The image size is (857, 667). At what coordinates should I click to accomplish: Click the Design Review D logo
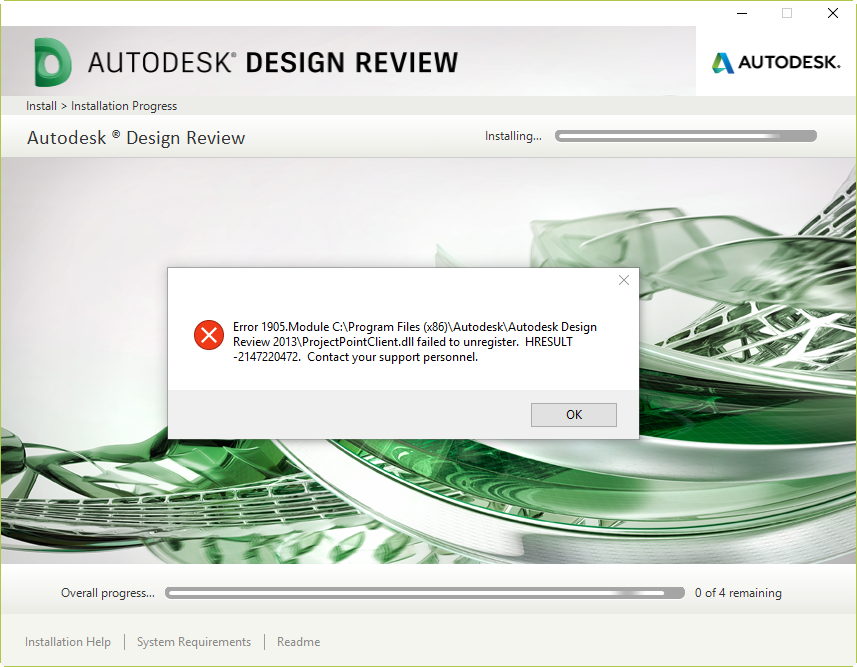52,62
